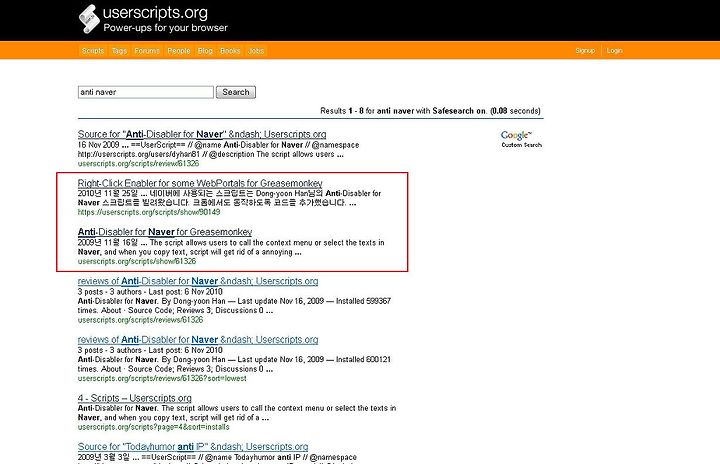Click the Signup link

(585, 51)
